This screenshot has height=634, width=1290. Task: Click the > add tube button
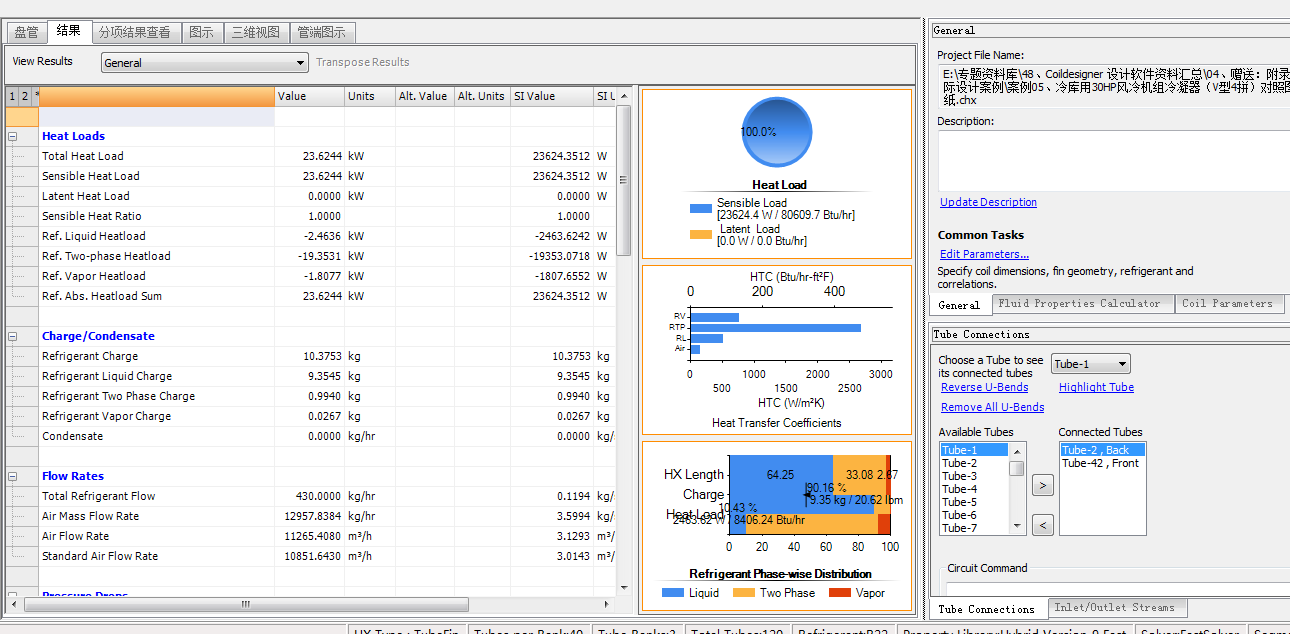coord(1042,486)
